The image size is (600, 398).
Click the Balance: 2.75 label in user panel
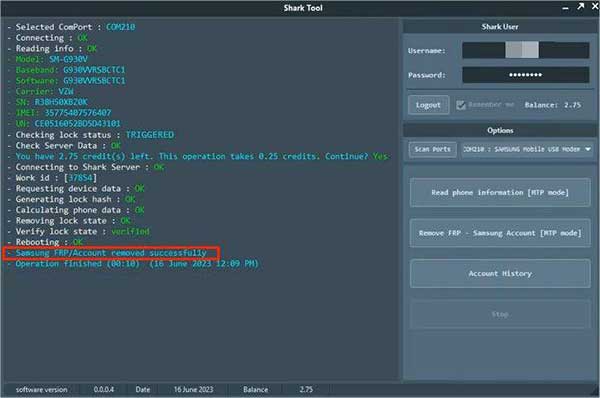pos(553,105)
